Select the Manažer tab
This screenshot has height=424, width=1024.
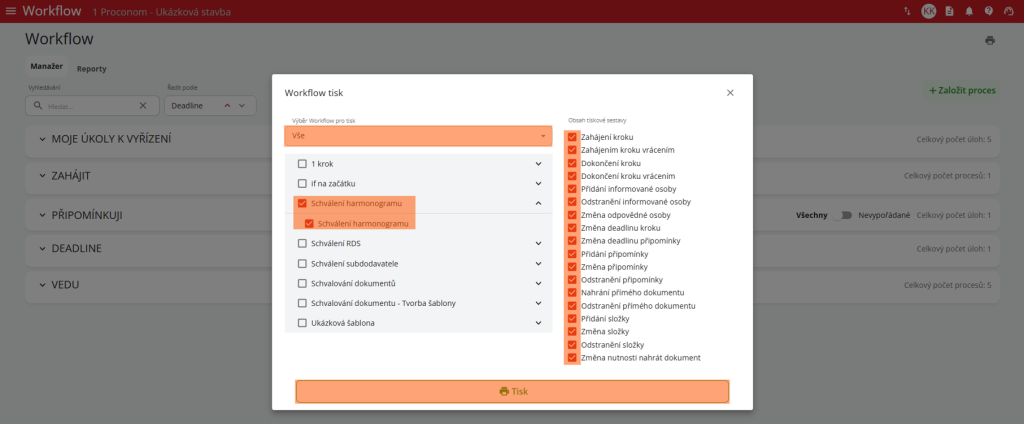(47, 67)
